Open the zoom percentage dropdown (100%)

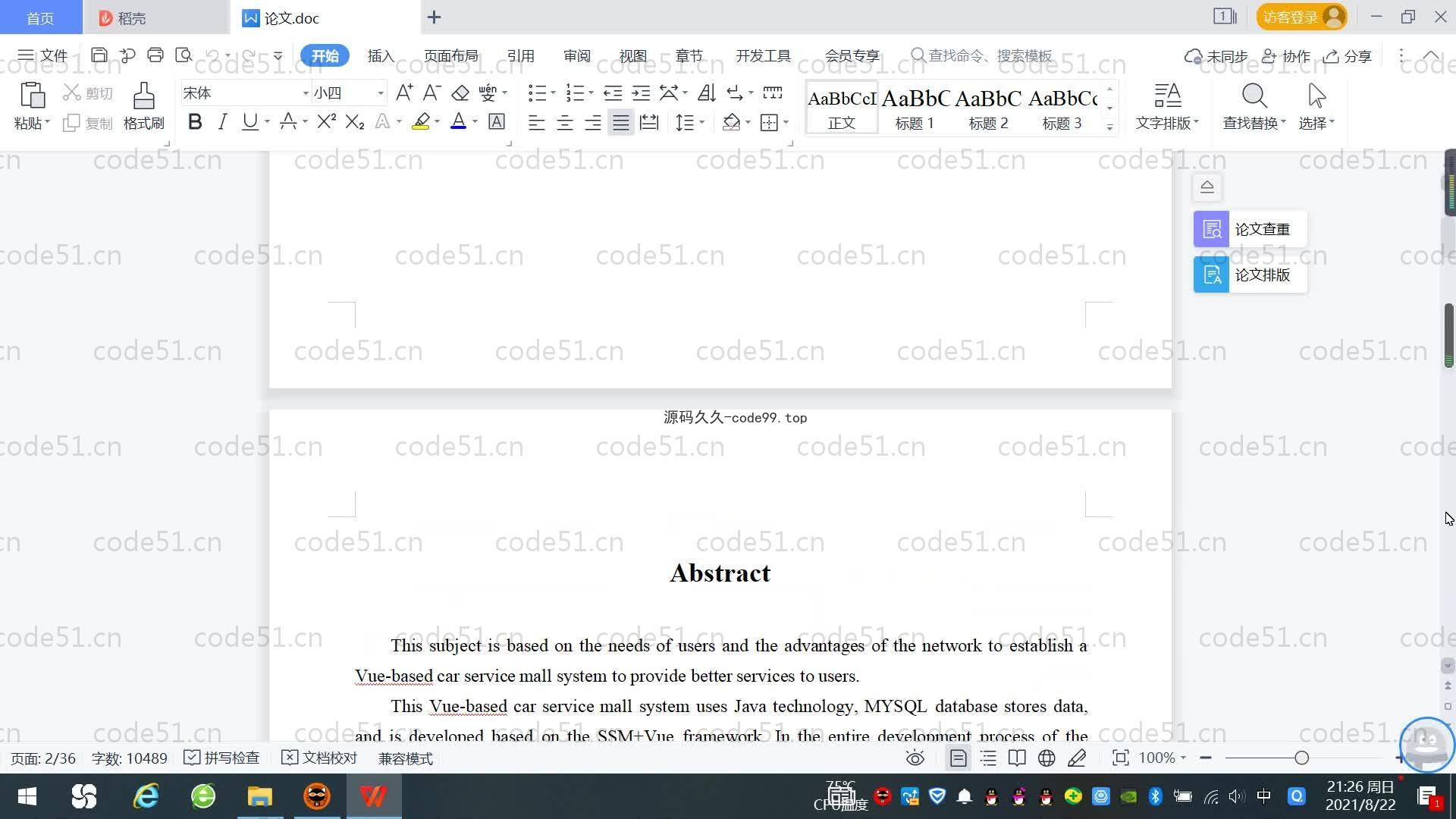[1162, 758]
